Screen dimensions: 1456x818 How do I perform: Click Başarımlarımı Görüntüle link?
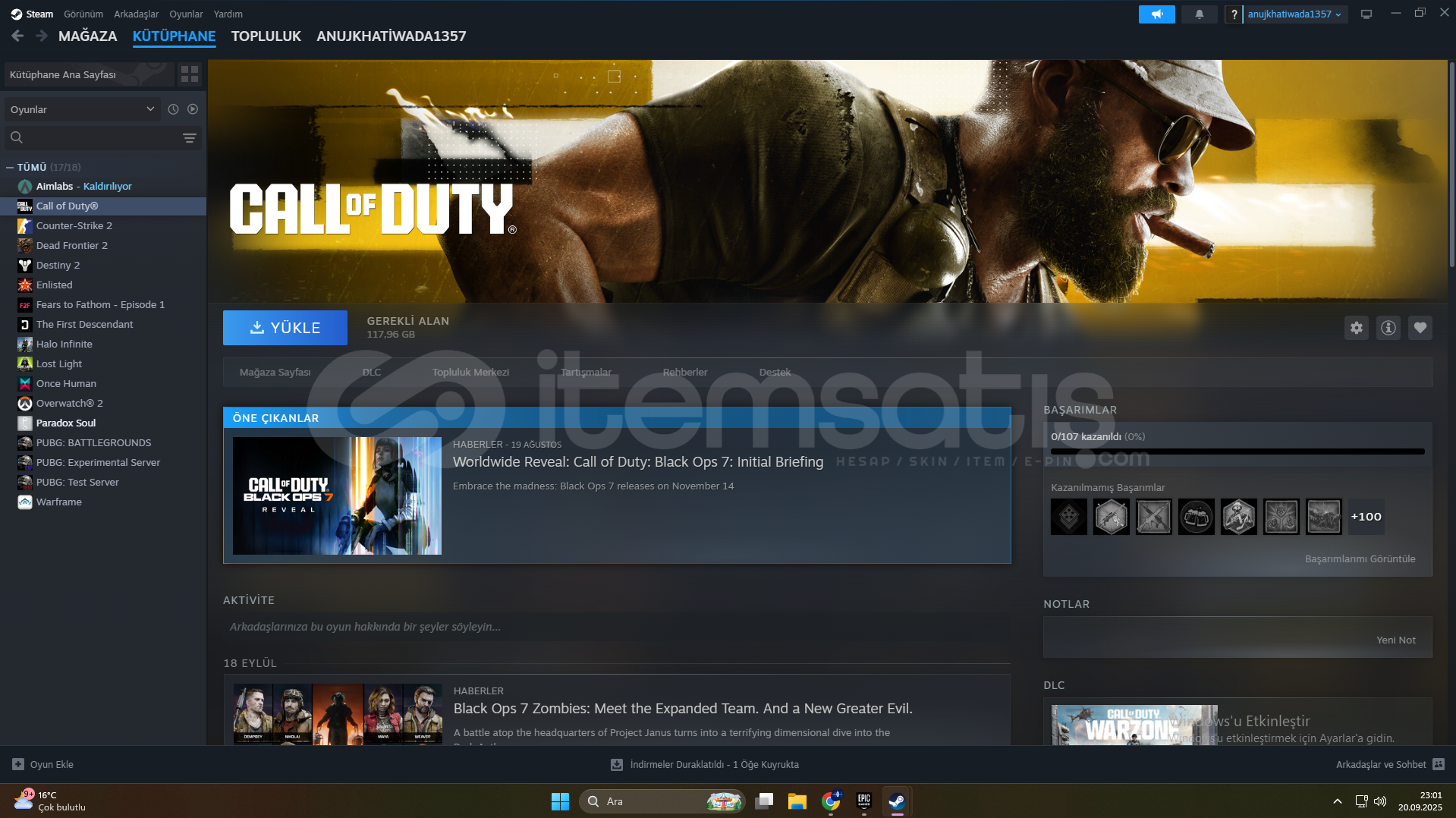[x=1360, y=558]
